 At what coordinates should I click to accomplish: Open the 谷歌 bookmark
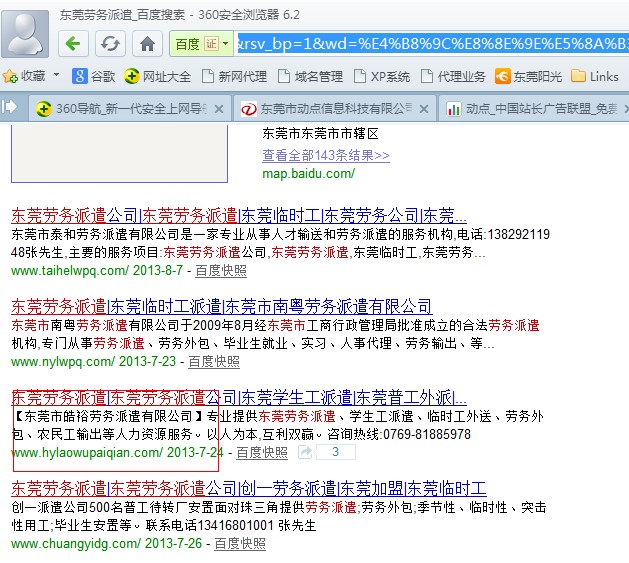point(93,76)
